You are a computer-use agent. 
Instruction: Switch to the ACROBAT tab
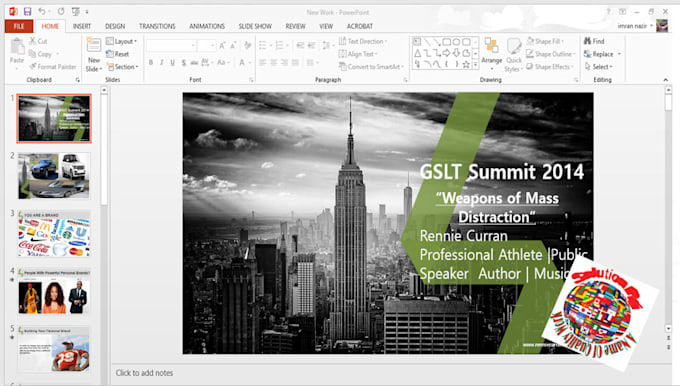point(360,26)
